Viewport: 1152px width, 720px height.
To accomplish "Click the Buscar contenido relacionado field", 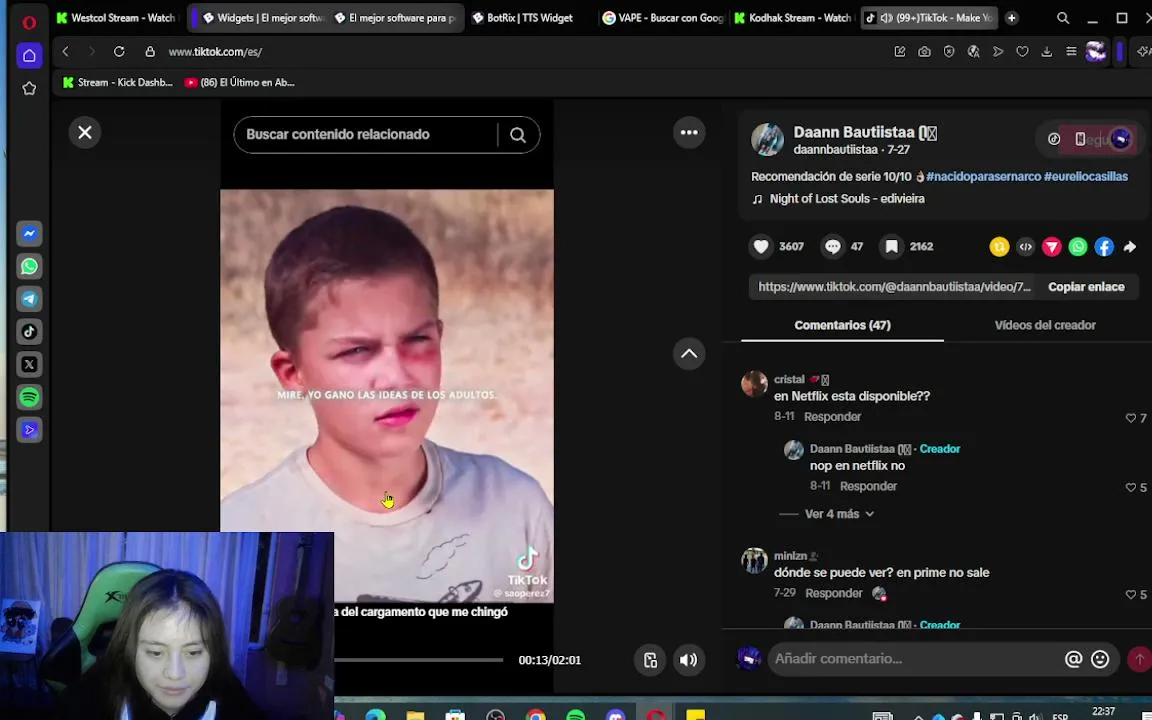I will pyautogui.click(x=367, y=134).
